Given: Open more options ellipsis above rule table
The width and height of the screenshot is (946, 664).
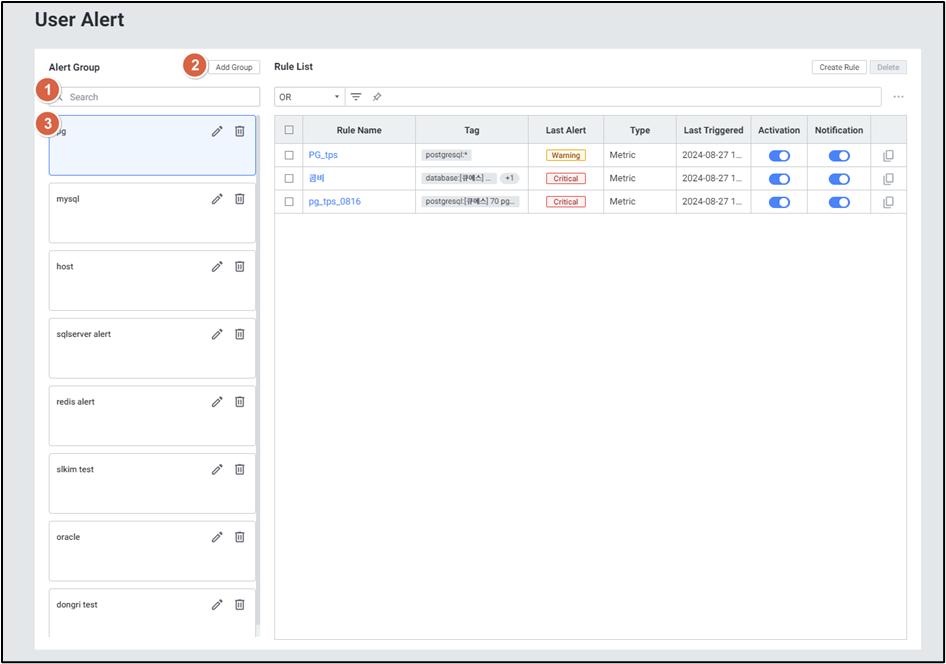Looking at the screenshot, I should point(898,97).
